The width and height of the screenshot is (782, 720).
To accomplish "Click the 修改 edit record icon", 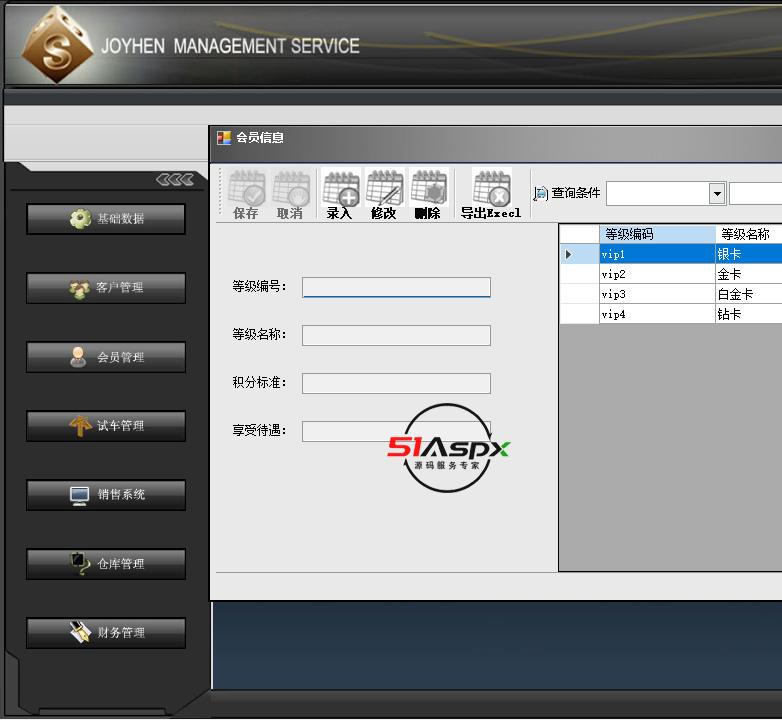I will click(384, 194).
